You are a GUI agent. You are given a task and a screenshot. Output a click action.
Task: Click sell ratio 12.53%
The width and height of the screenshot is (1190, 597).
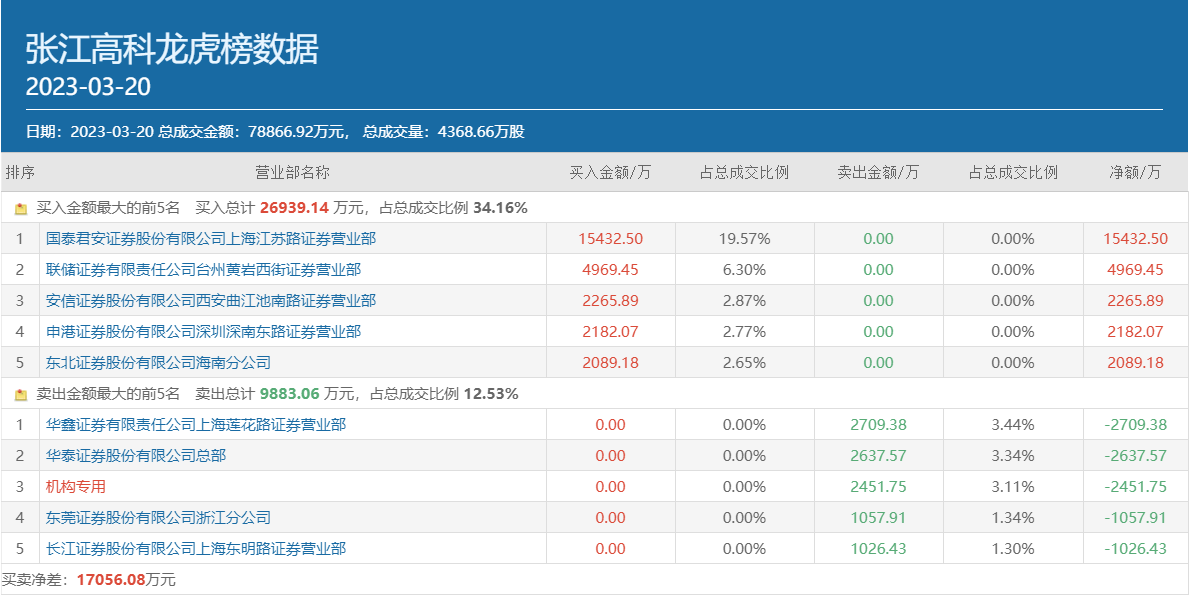point(491,394)
